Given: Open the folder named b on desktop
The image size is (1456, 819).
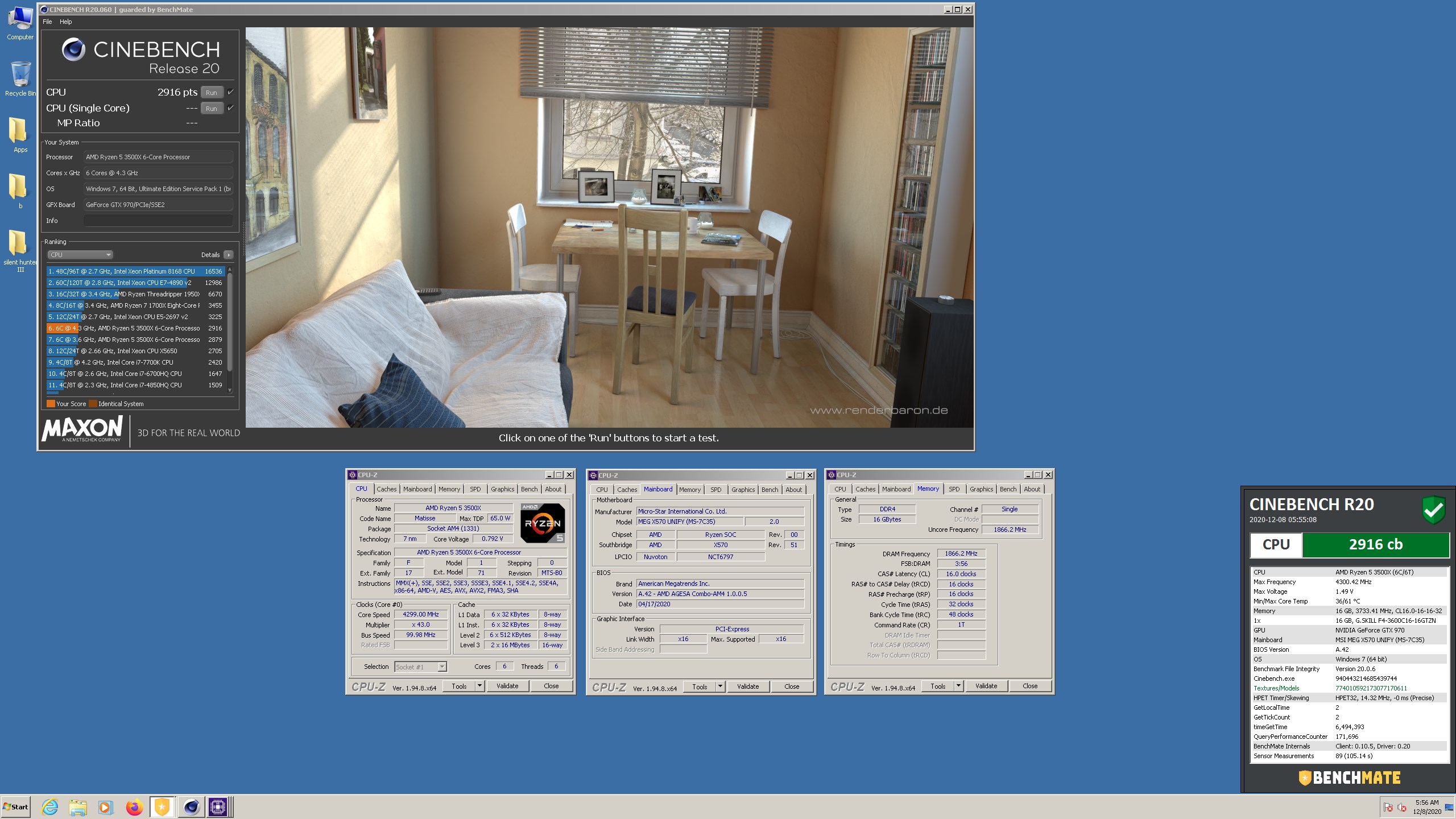Looking at the screenshot, I should tap(20, 191).
